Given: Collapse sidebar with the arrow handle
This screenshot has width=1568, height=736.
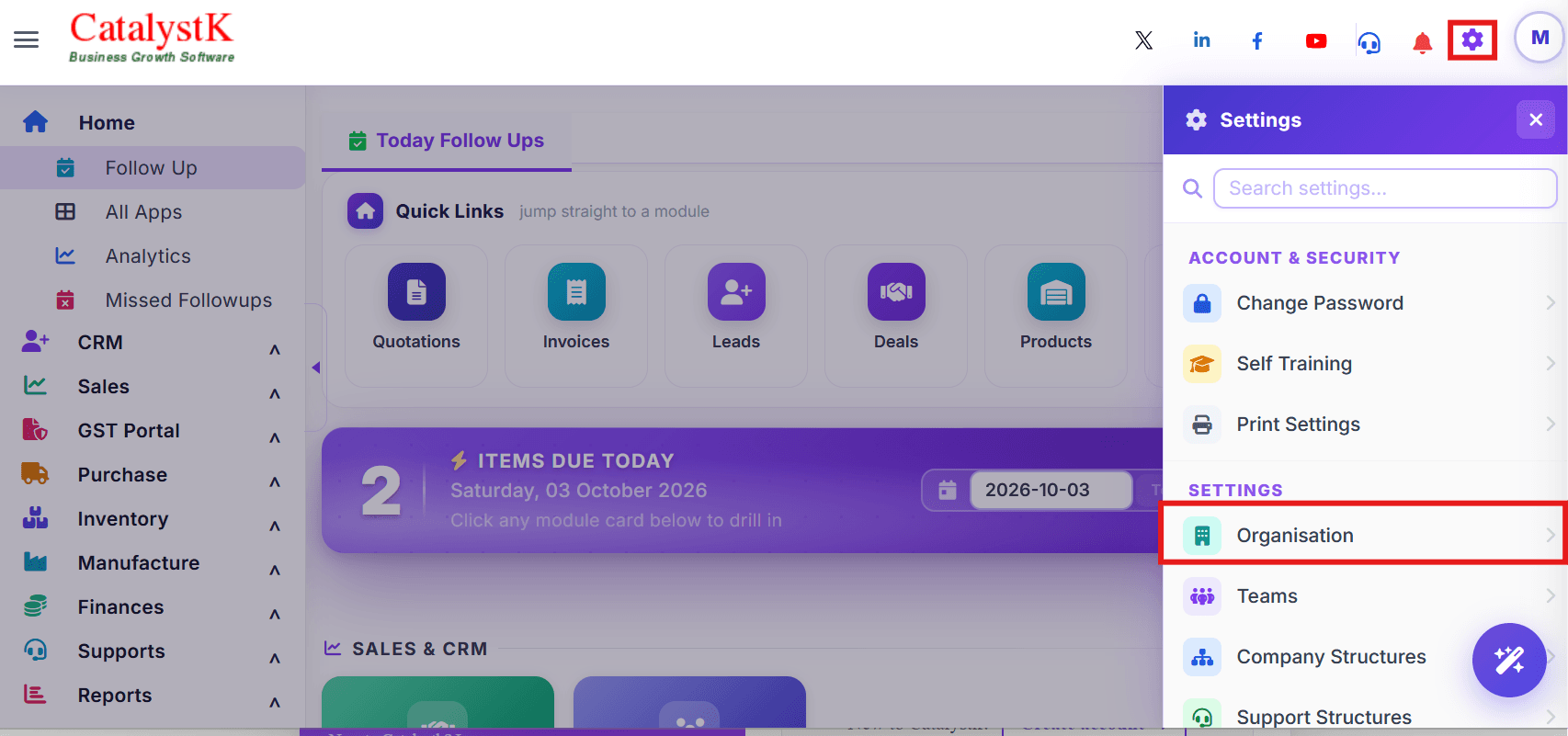Looking at the screenshot, I should point(316,368).
